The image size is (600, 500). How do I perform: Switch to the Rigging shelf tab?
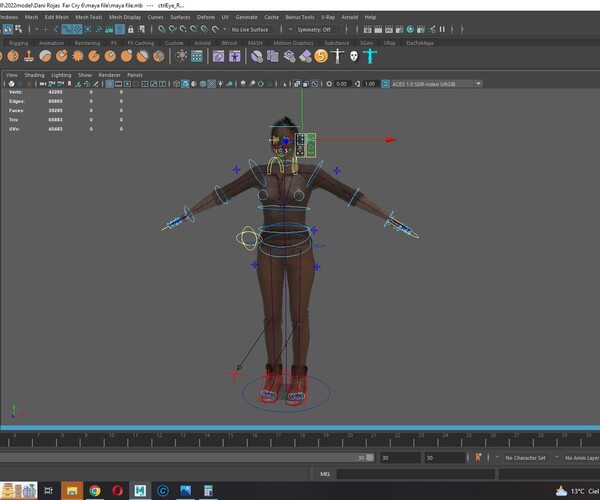point(18,43)
